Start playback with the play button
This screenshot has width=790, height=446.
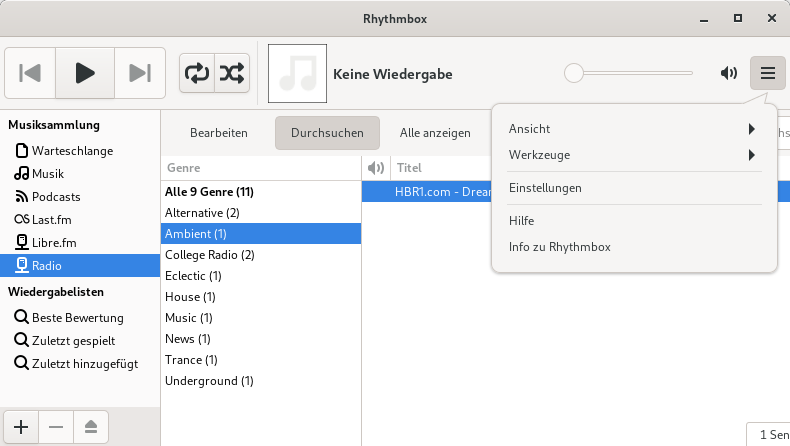coord(85,73)
